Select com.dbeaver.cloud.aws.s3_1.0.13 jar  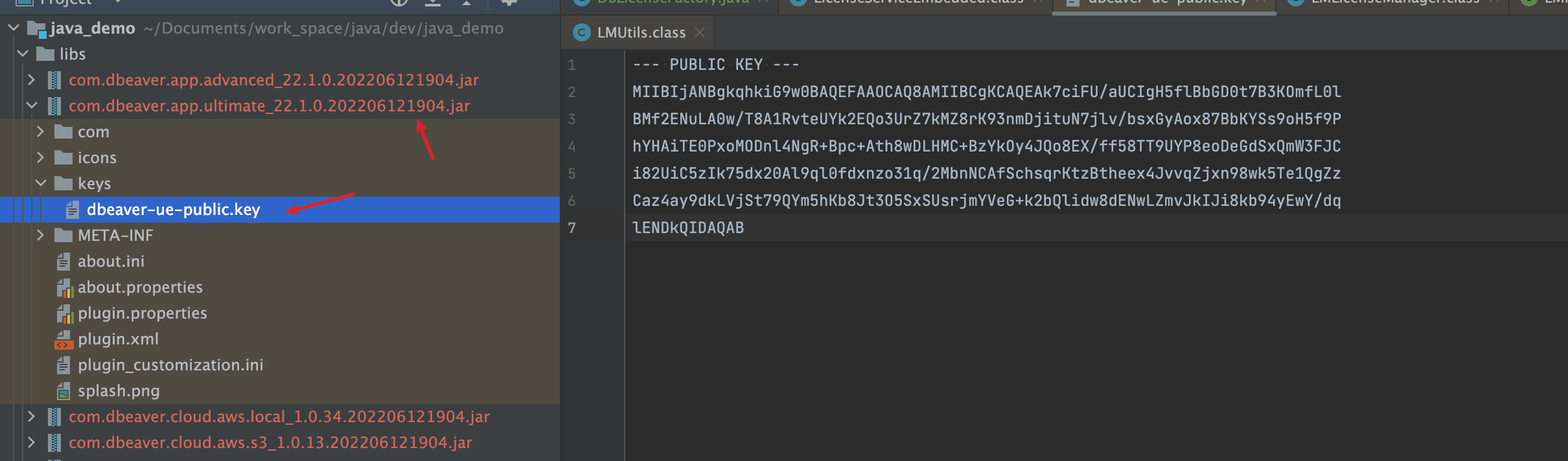[x=270, y=442]
